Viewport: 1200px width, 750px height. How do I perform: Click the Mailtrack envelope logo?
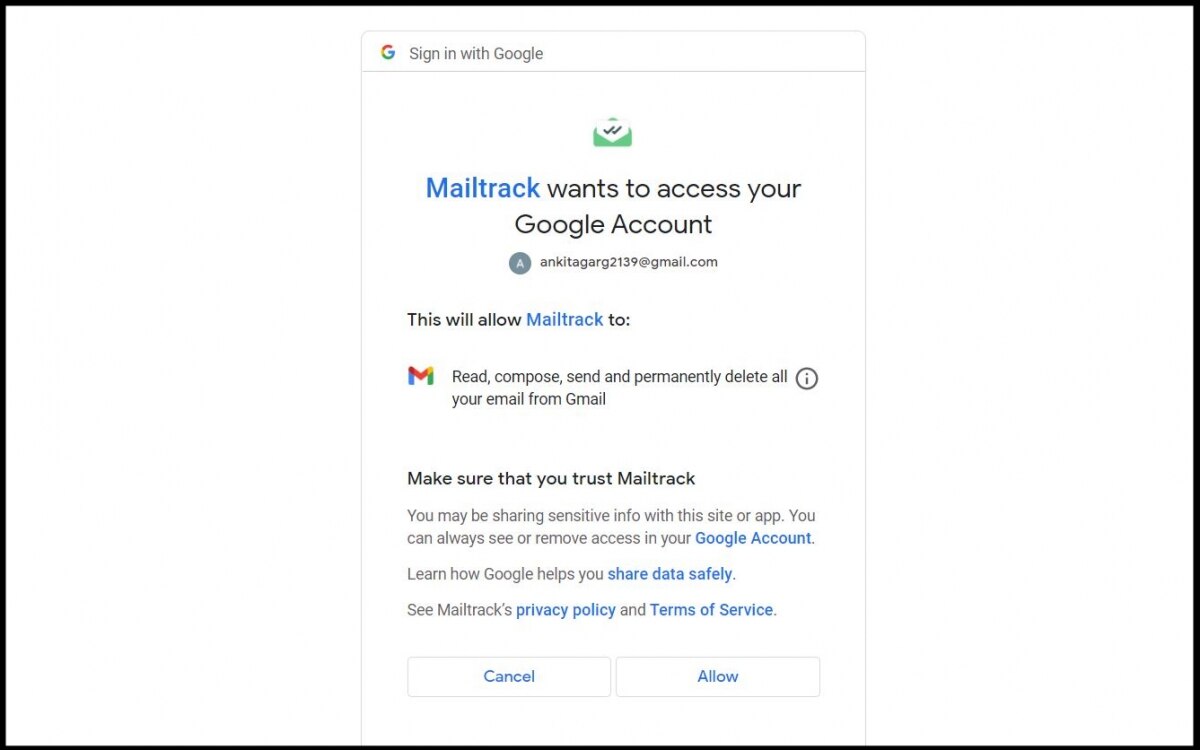(x=612, y=132)
